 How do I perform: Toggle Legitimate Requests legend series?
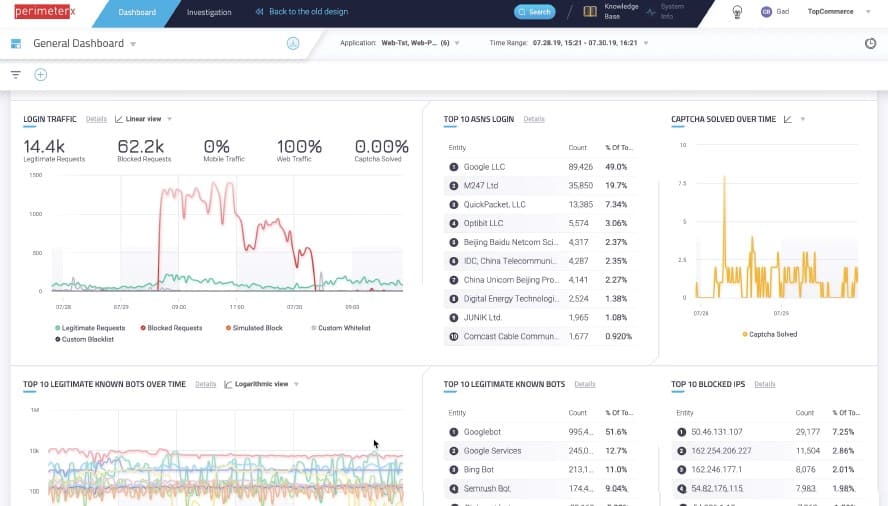(90, 328)
